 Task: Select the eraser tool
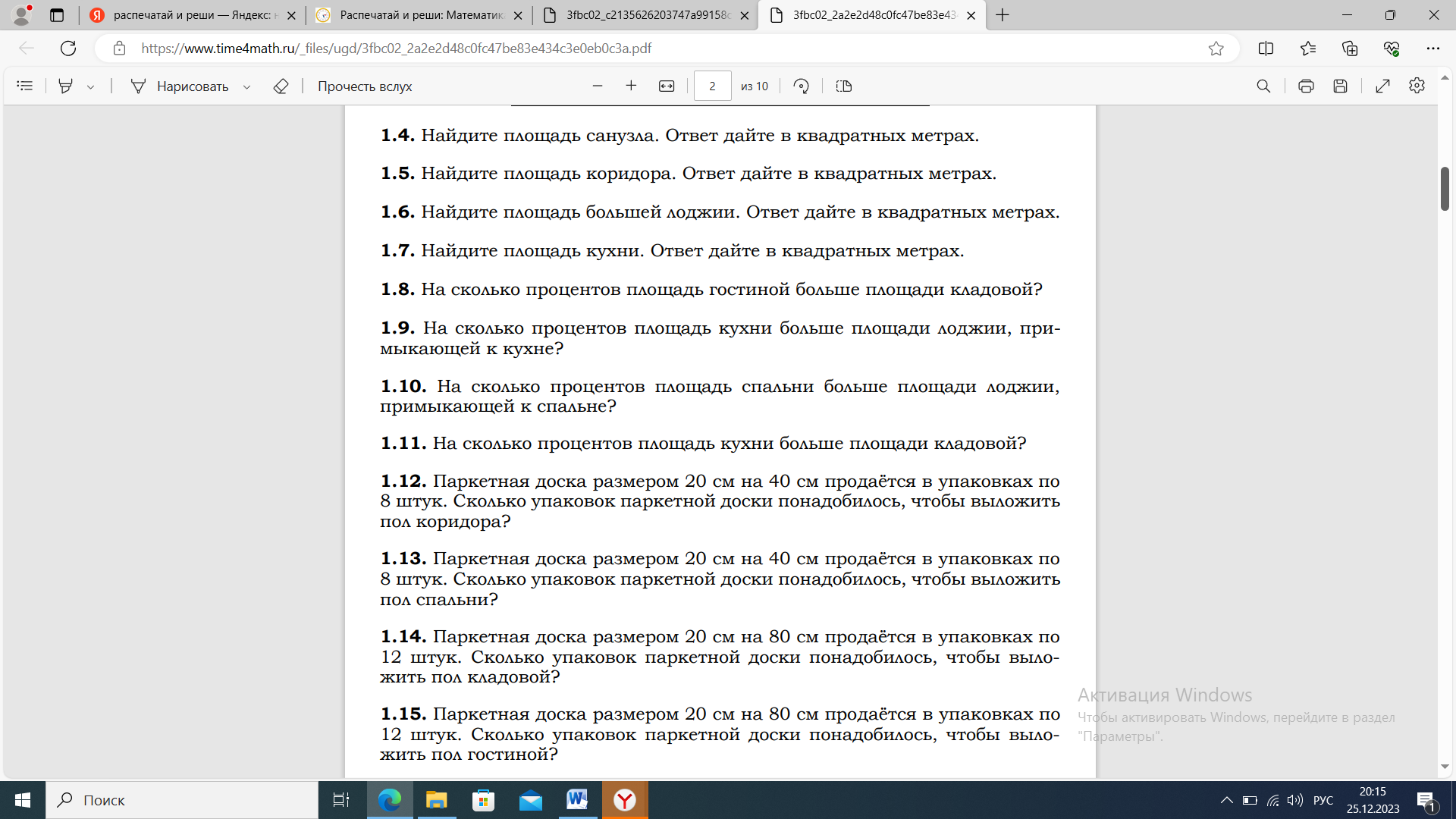coord(281,86)
